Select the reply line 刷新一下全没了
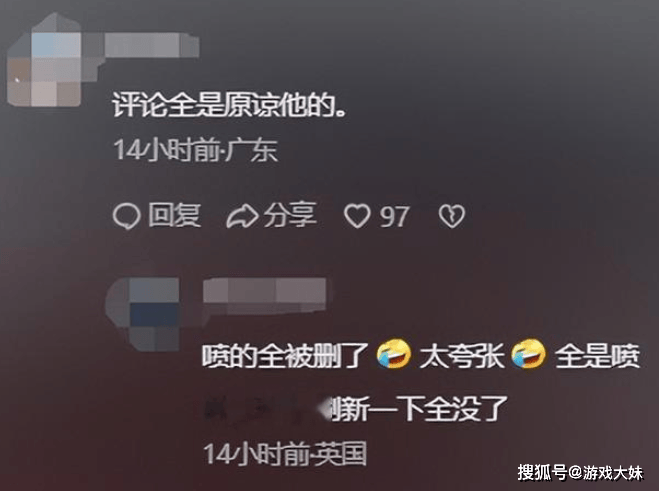The height and width of the screenshot is (491, 659). [x=419, y=409]
